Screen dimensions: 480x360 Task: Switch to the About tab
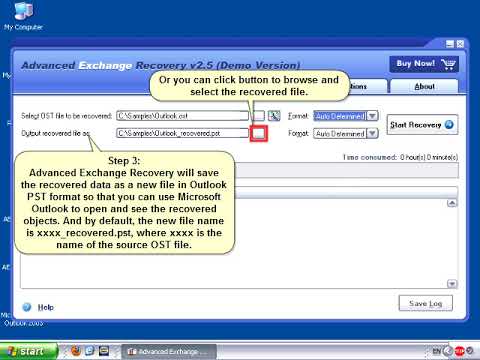pos(424,86)
